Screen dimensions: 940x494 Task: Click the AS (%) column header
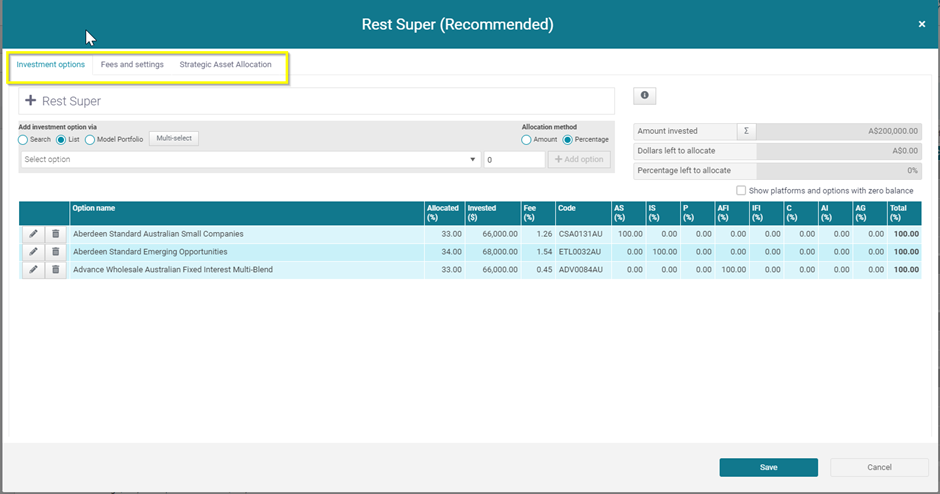pyautogui.click(x=628, y=213)
